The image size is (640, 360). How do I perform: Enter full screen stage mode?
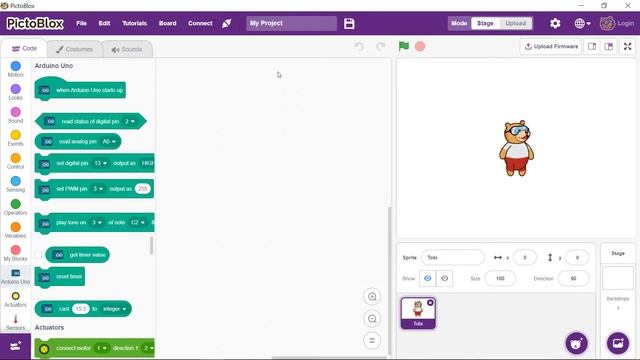click(x=628, y=47)
